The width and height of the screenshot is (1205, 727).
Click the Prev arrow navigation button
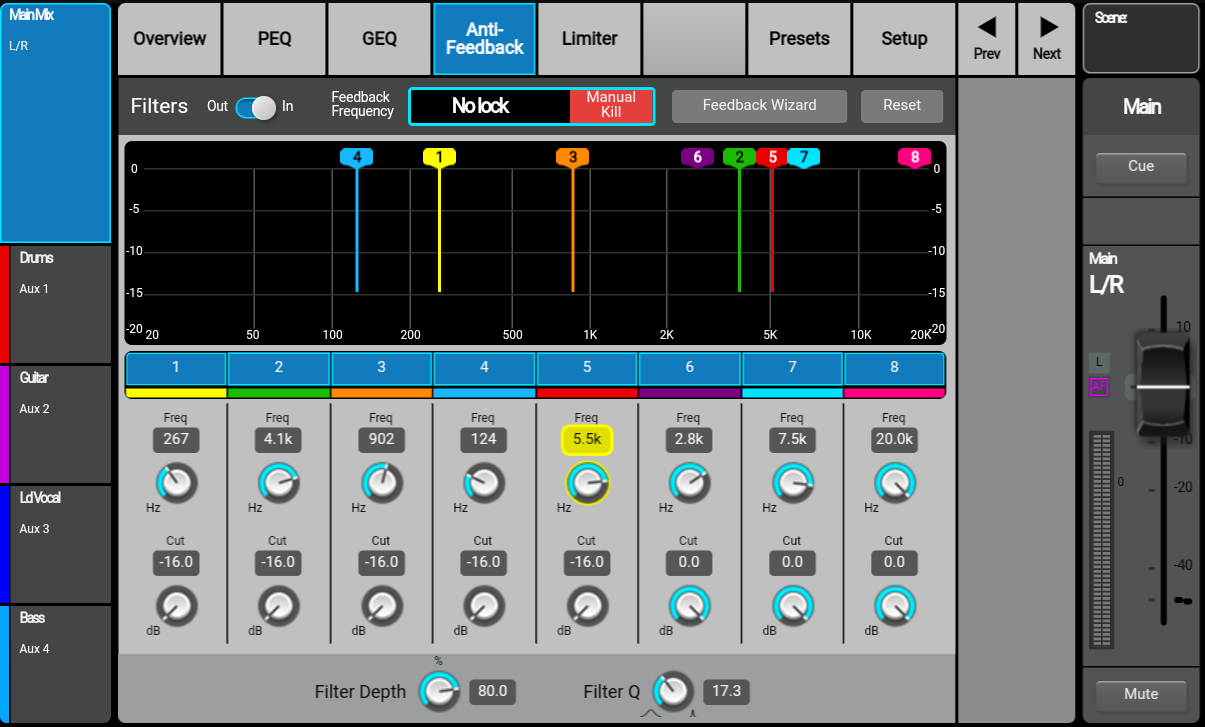click(x=986, y=39)
